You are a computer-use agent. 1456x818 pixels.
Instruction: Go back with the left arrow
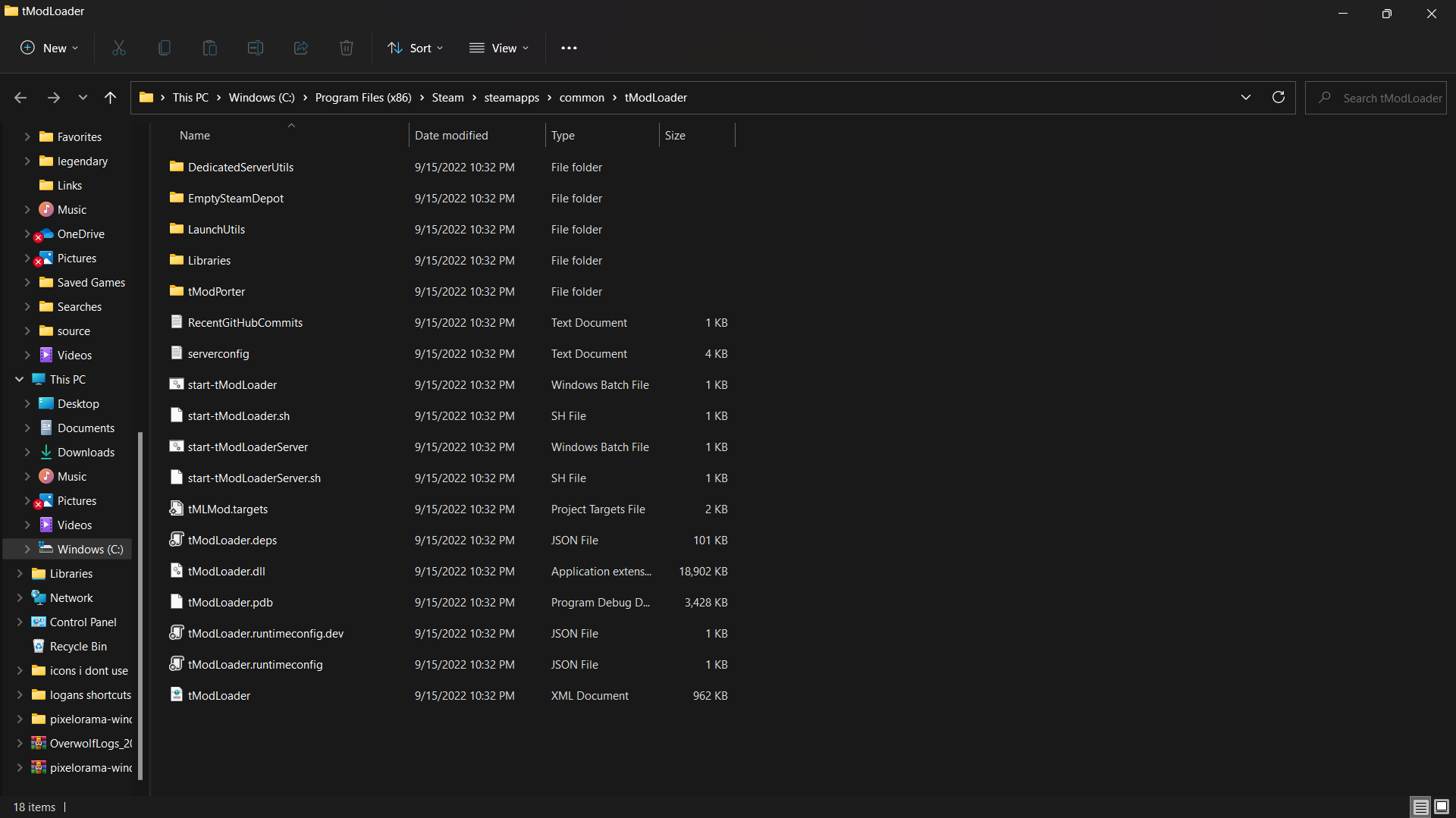tap(20, 98)
